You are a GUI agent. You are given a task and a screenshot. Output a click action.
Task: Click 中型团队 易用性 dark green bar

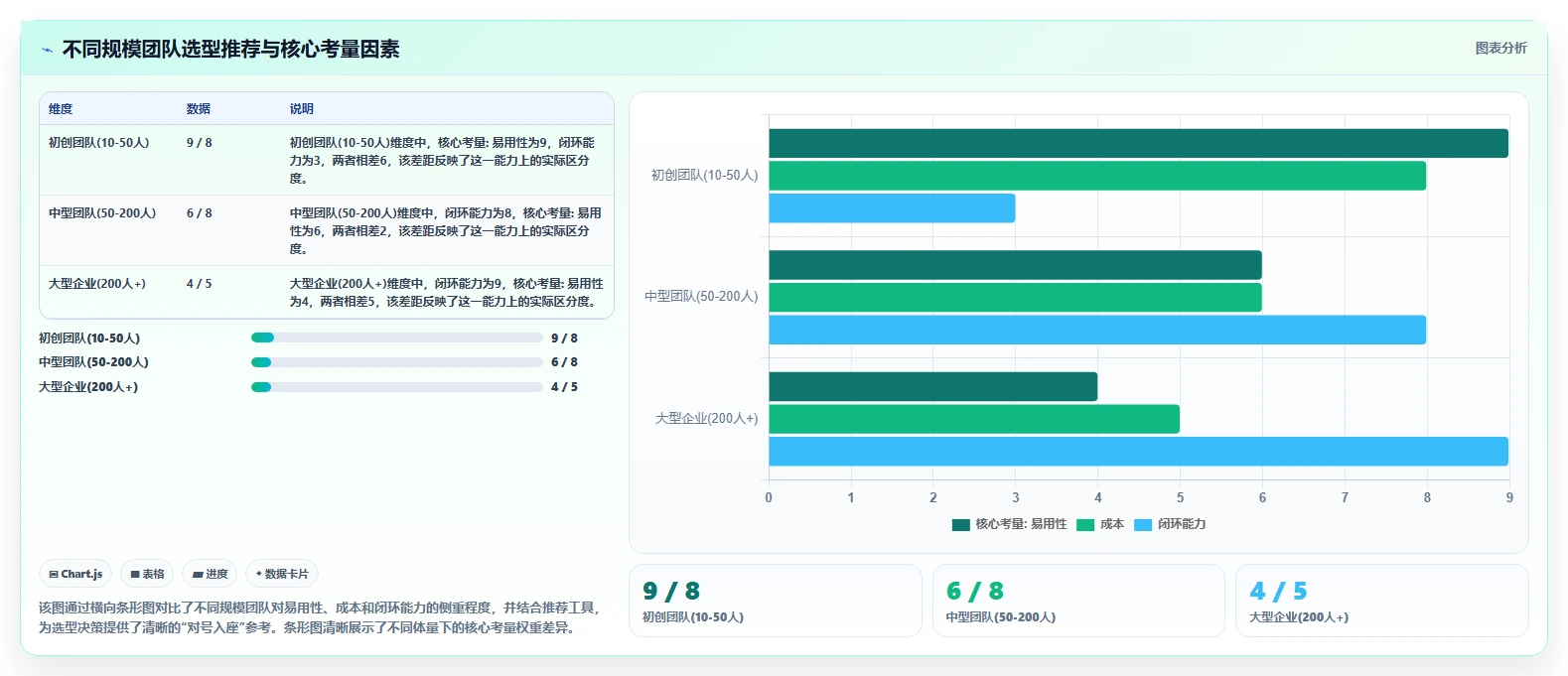pyautogui.click(x=1015, y=265)
